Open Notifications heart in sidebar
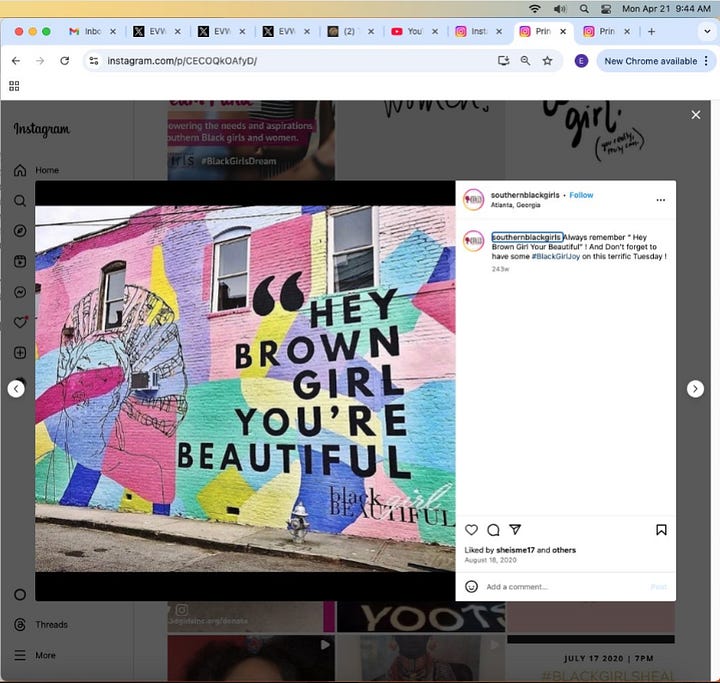This screenshot has width=720, height=683. (20, 322)
